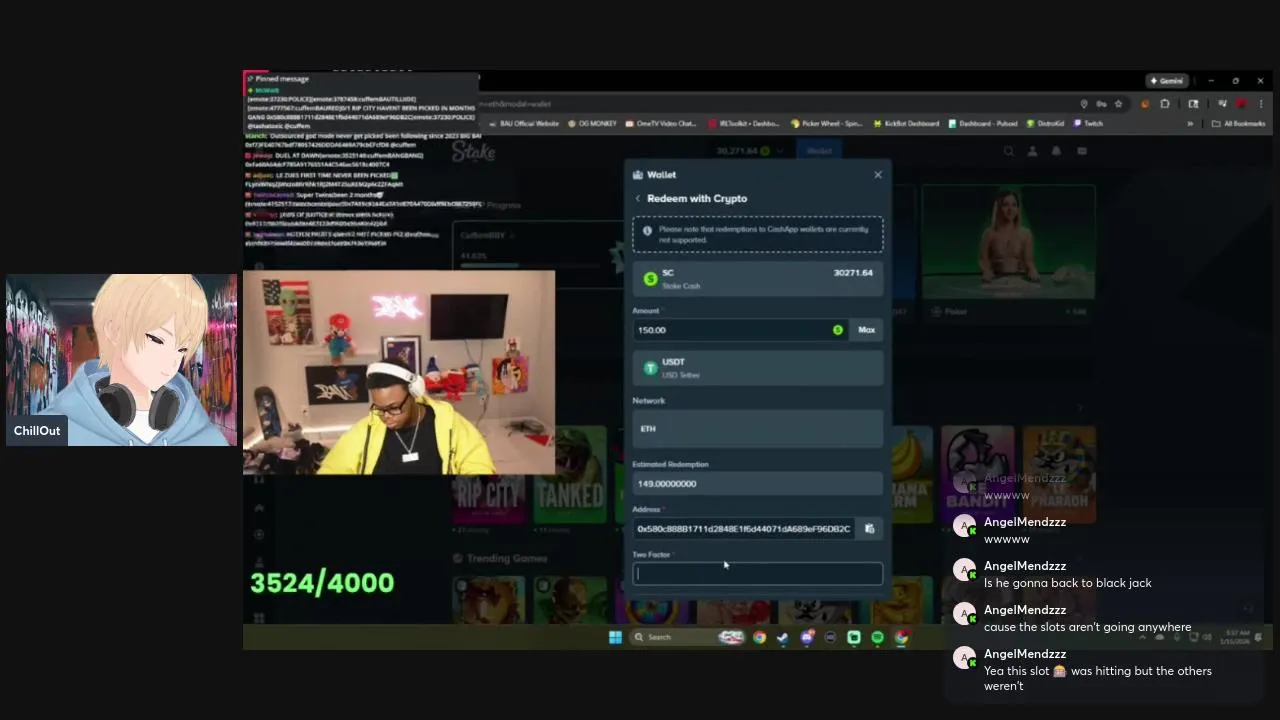Click message "cause the slots aren't going anywhere"

click(1087, 627)
